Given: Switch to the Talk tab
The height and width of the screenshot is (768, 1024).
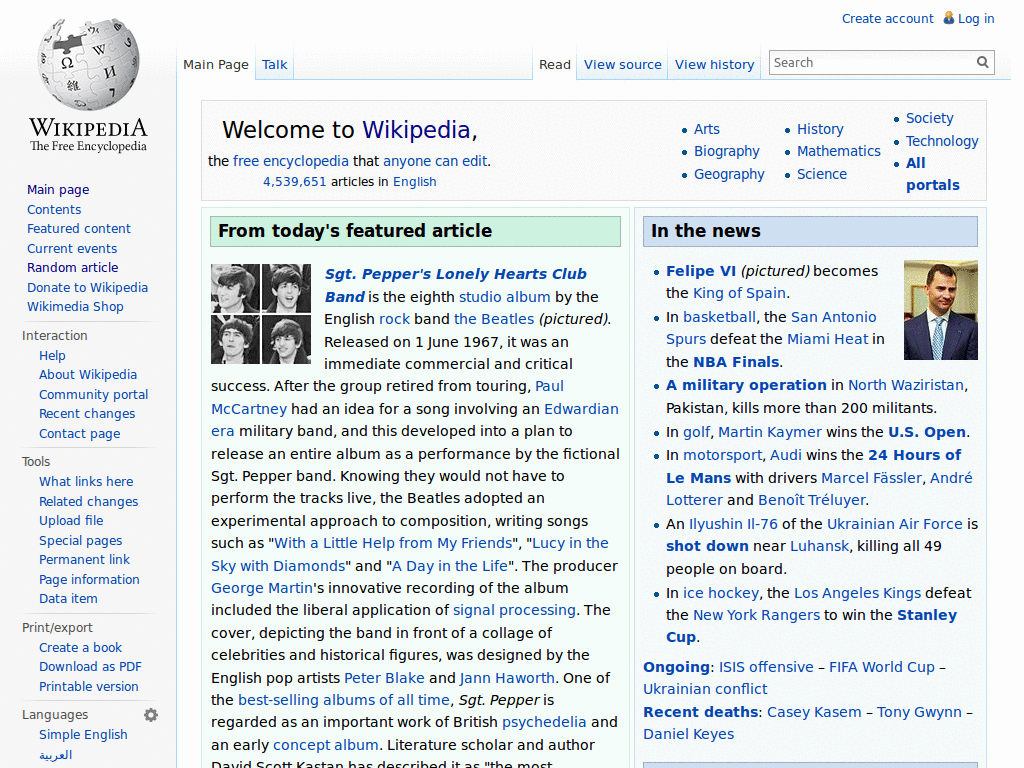Looking at the screenshot, I should (x=274, y=65).
